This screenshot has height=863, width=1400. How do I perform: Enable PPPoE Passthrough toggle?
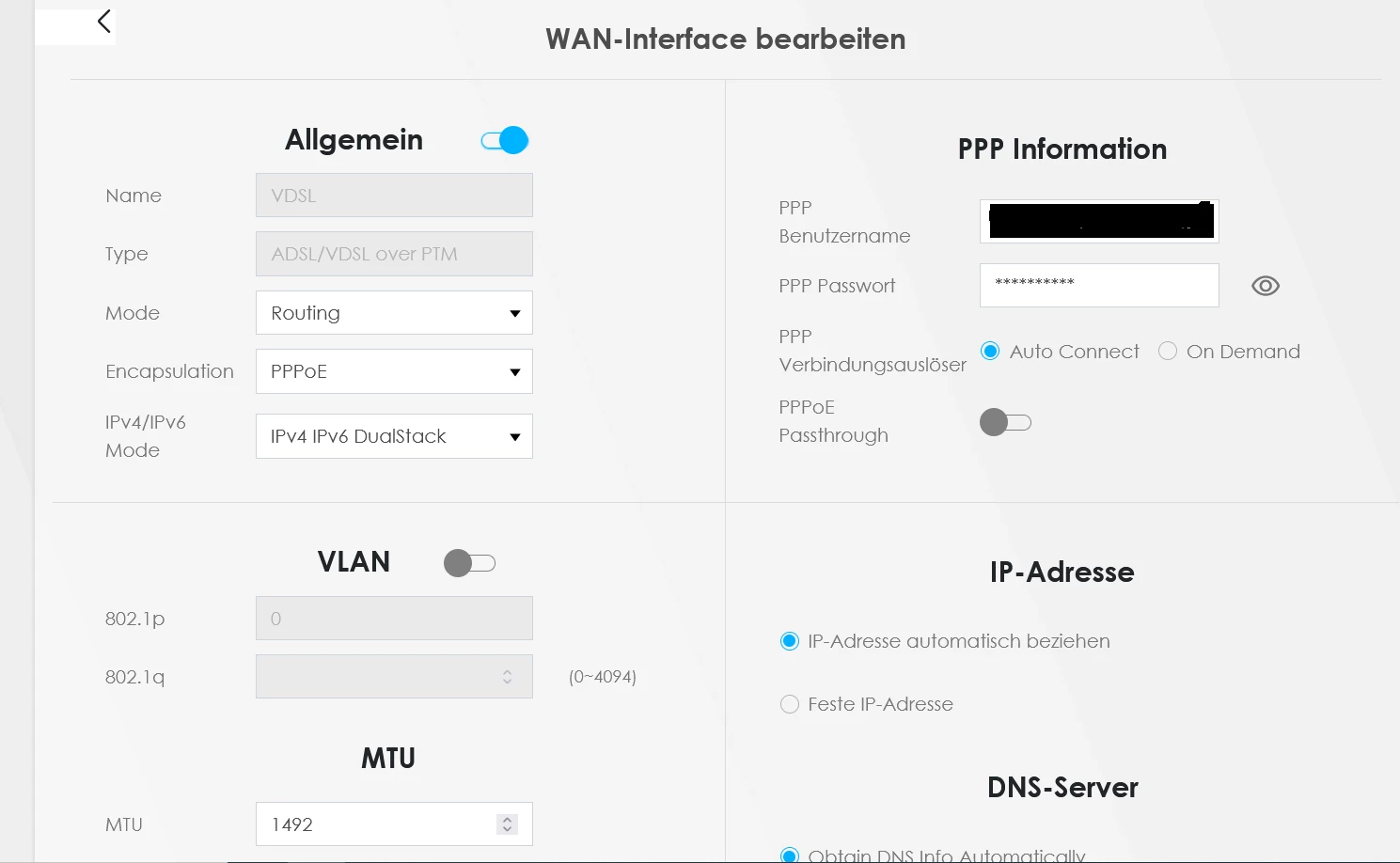(x=1005, y=422)
